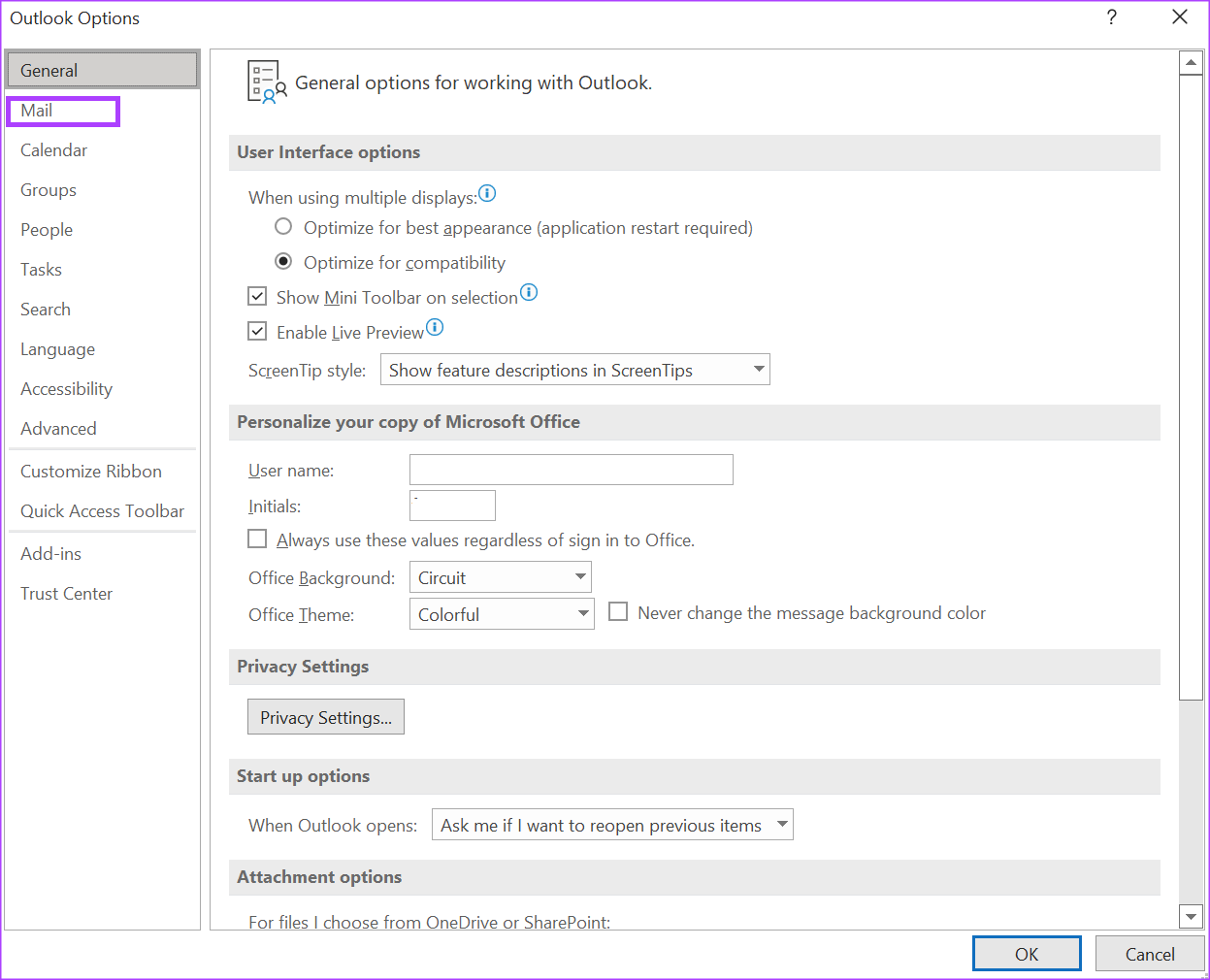This screenshot has width=1210, height=980.
Task: Check Never change the message background color
Action: point(618,612)
